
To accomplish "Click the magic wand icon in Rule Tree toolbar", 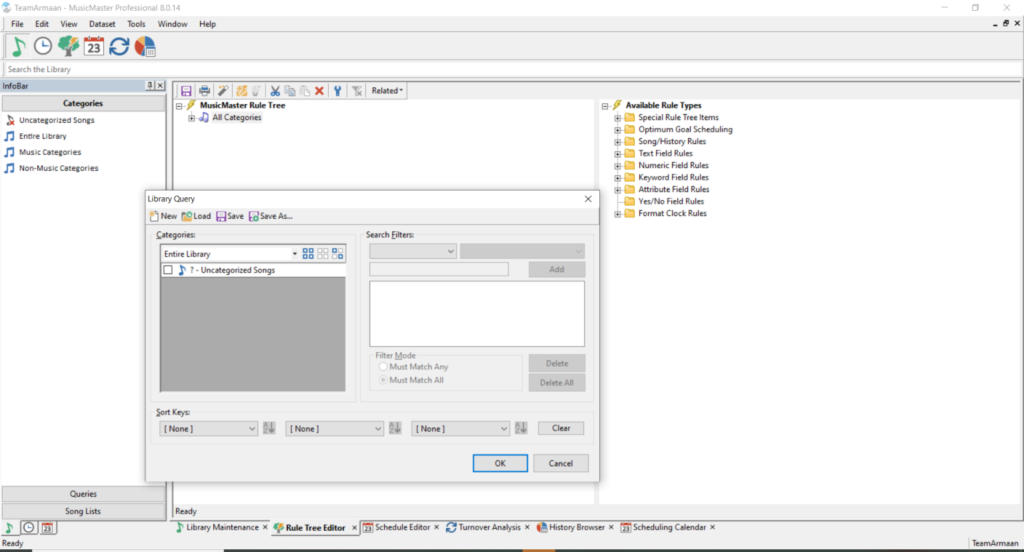I will coord(223,91).
